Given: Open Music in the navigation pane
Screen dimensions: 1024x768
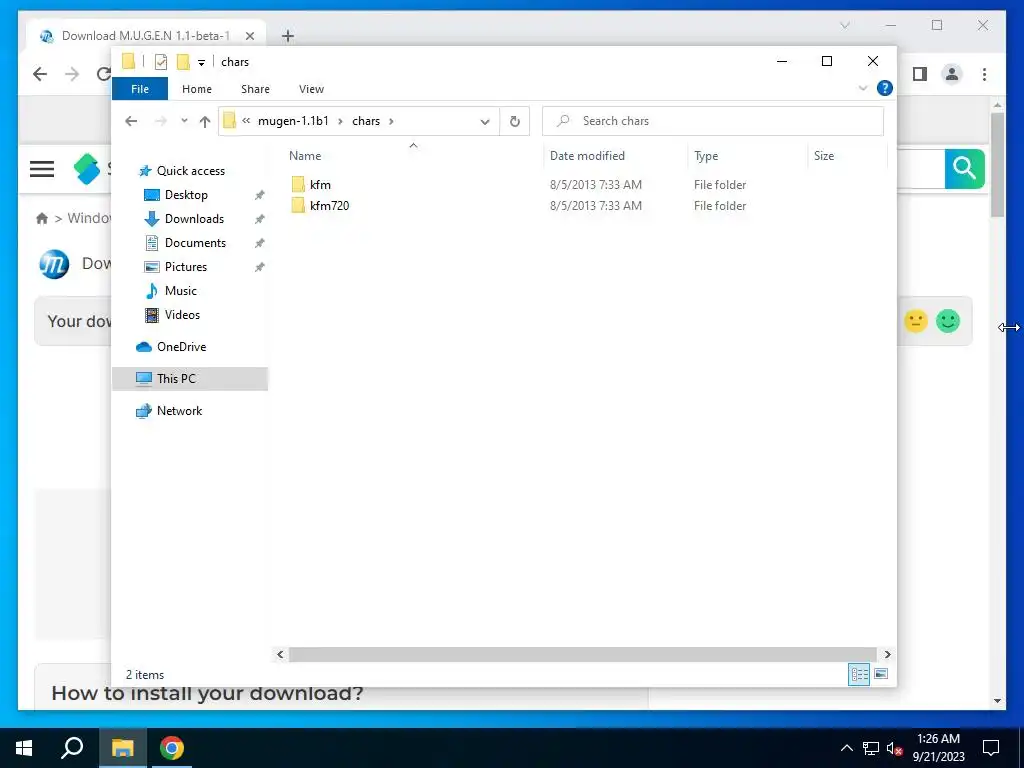Looking at the screenshot, I should point(180,291).
